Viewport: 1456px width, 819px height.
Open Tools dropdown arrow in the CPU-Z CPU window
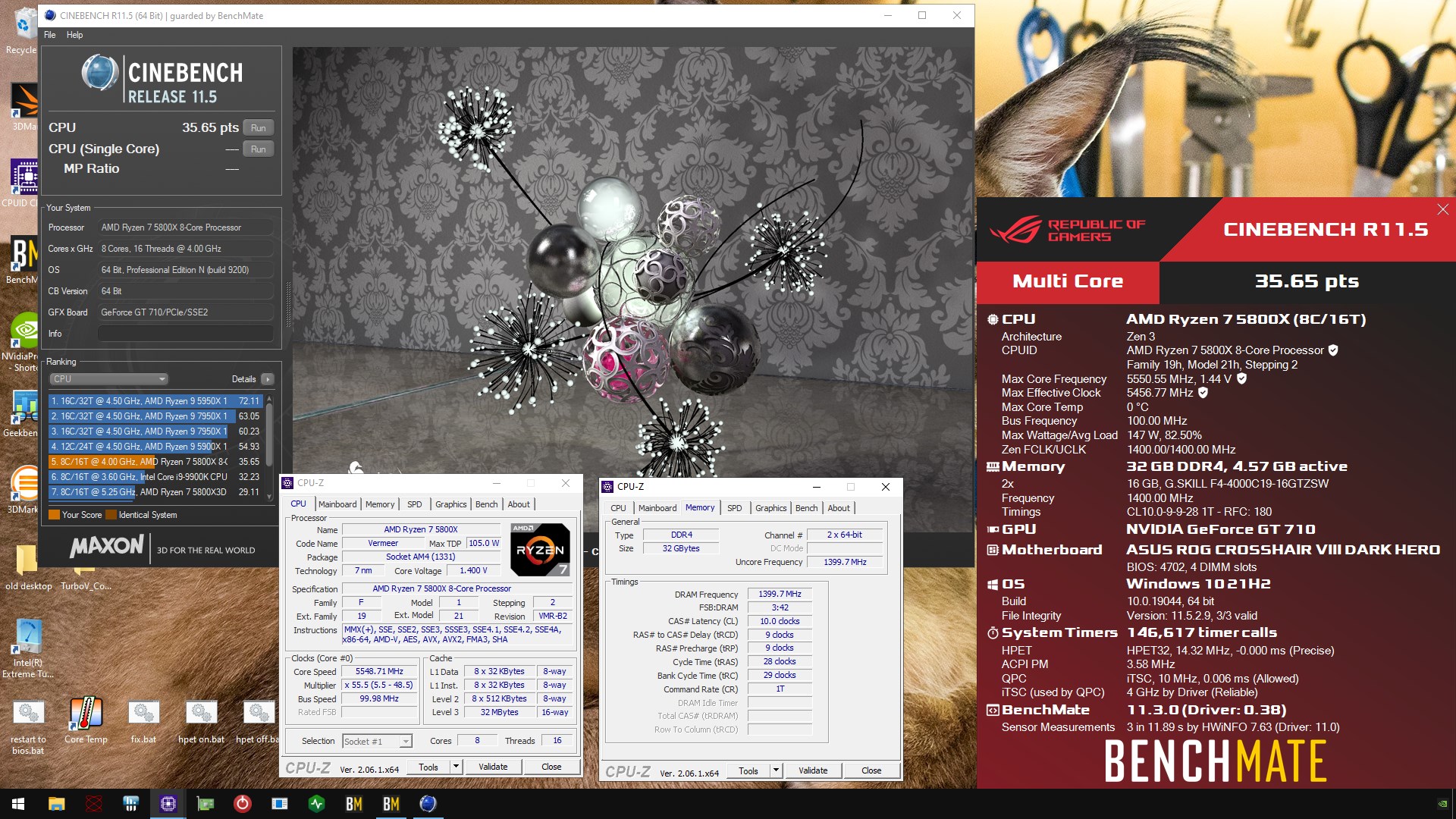[x=456, y=767]
